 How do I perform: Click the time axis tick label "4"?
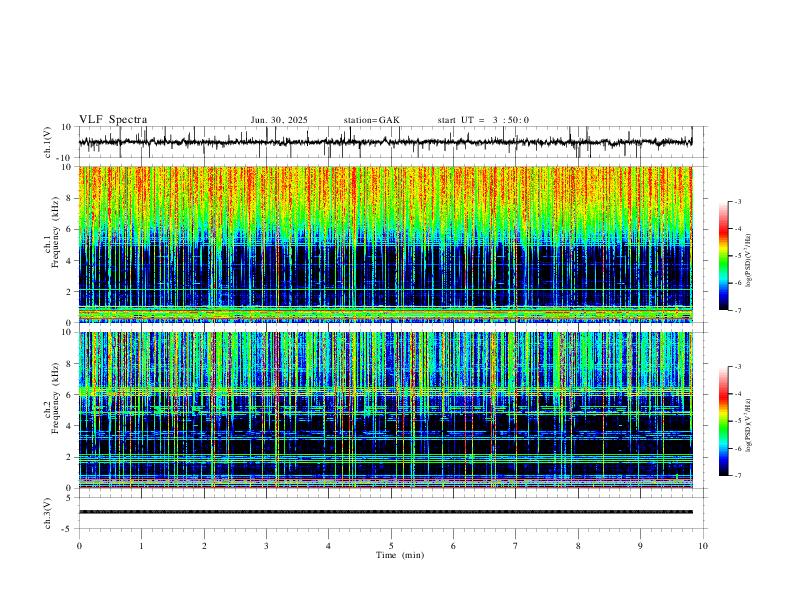(x=328, y=546)
